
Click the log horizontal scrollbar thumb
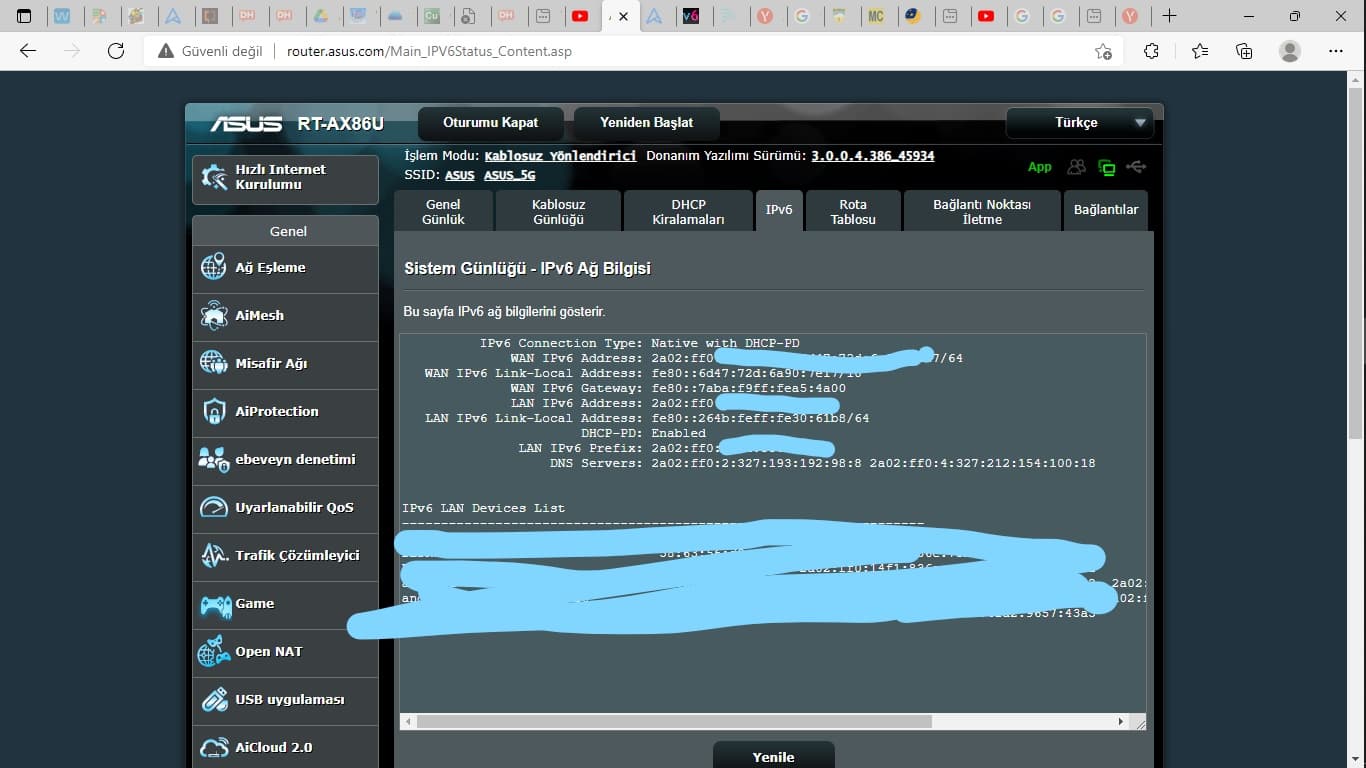pyautogui.click(x=674, y=721)
